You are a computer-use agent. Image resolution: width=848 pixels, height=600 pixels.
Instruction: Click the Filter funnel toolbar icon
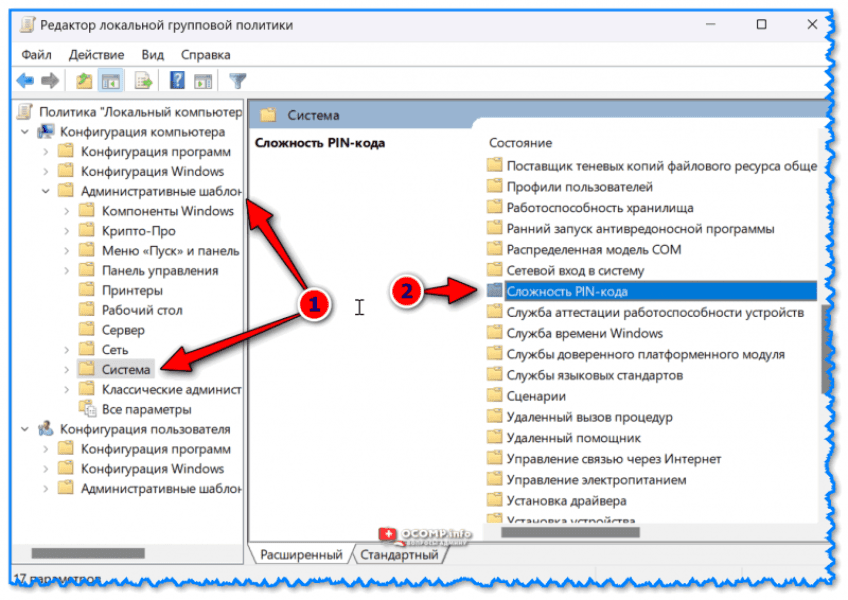coord(237,81)
